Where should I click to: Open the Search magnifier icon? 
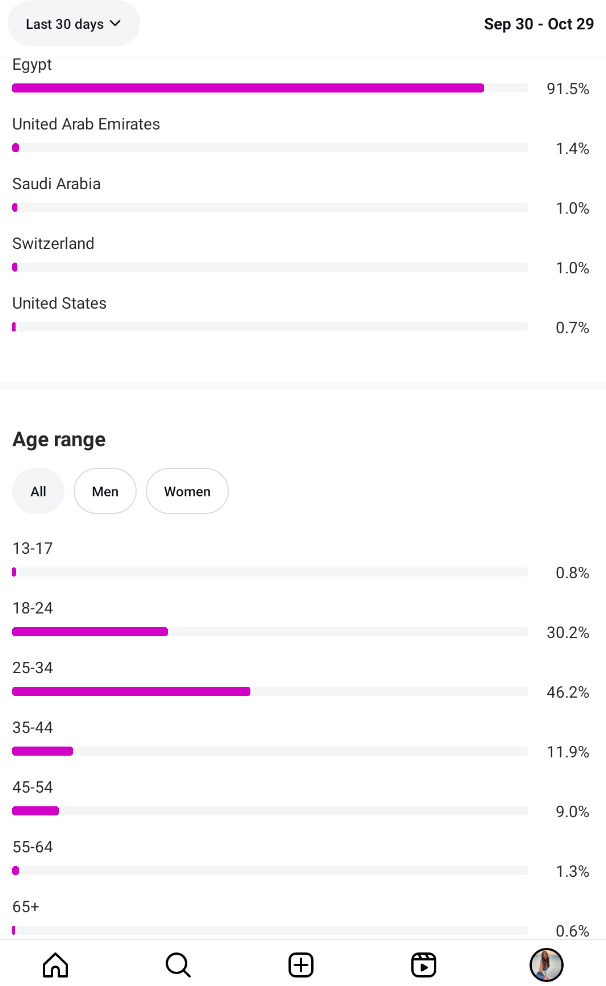tap(178, 965)
